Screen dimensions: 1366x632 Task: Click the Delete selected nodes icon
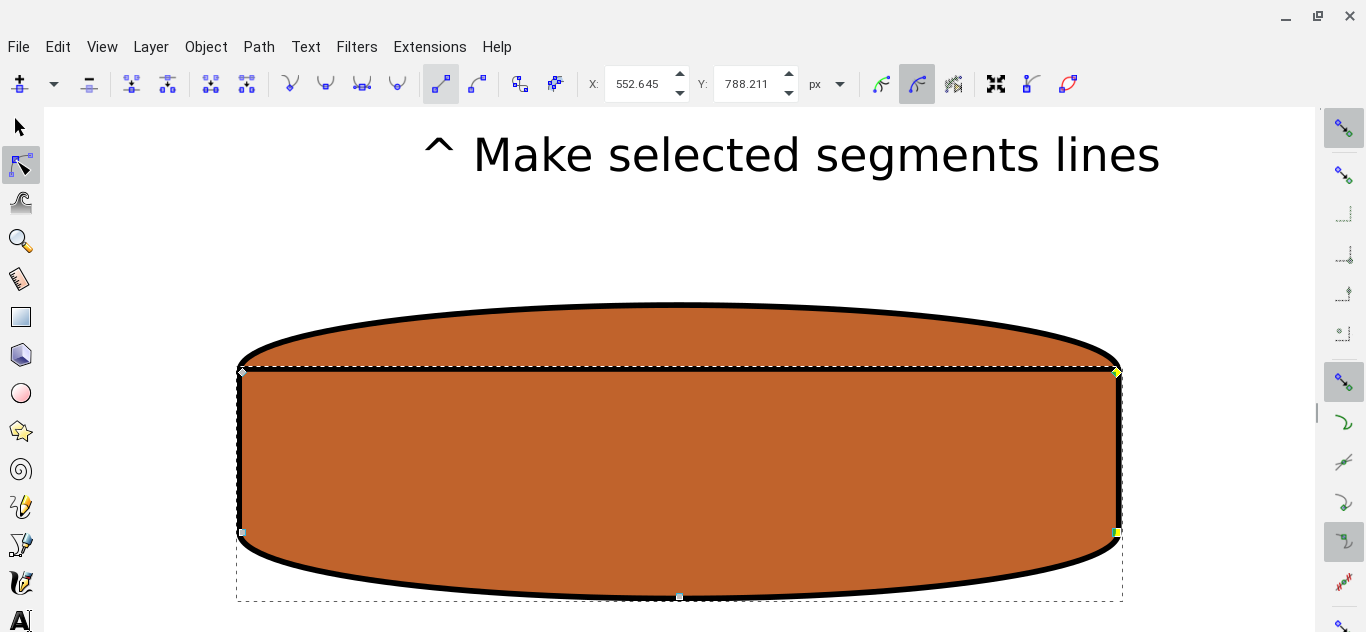point(89,84)
